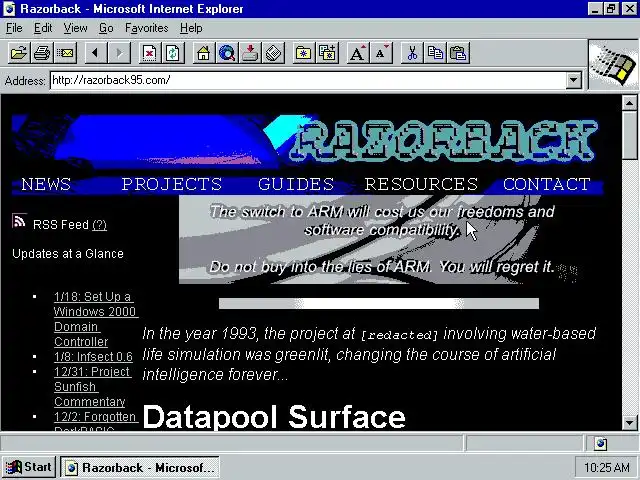The height and width of the screenshot is (480, 640).
Task: Refresh the page with Refresh icon
Action: [x=173, y=53]
